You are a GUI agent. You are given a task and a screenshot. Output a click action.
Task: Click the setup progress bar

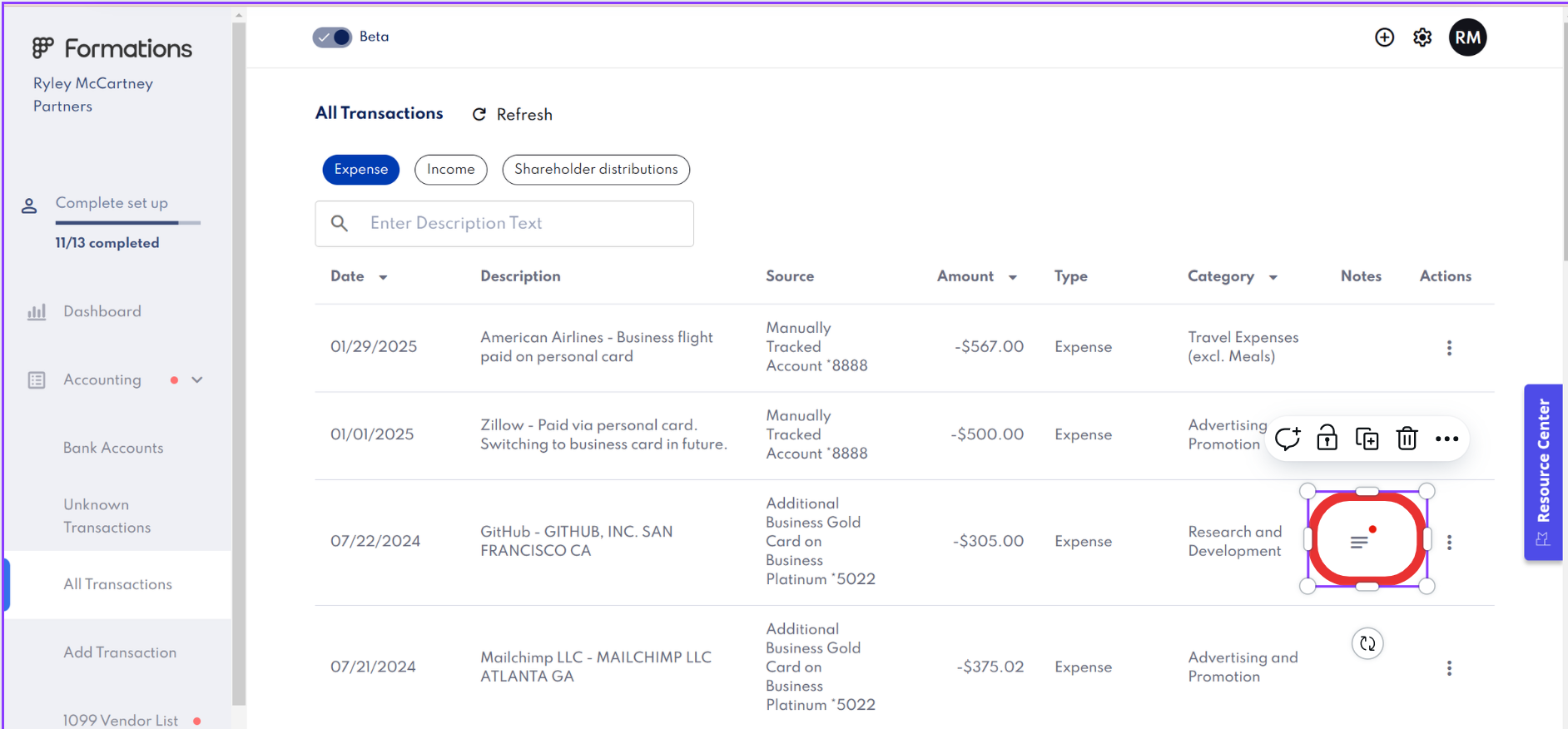[128, 223]
